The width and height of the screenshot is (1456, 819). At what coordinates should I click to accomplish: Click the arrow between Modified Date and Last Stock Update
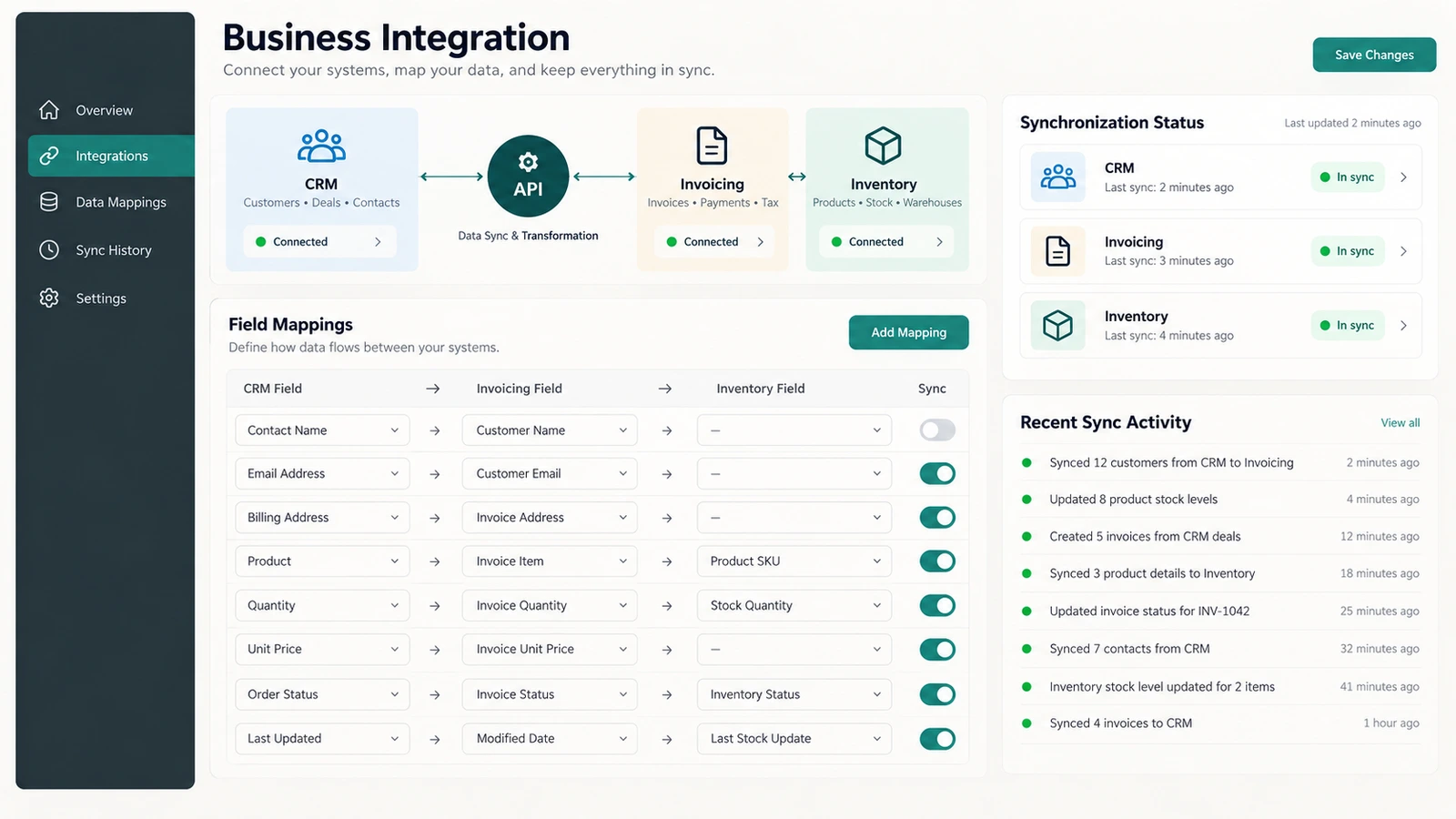[667, 739]
